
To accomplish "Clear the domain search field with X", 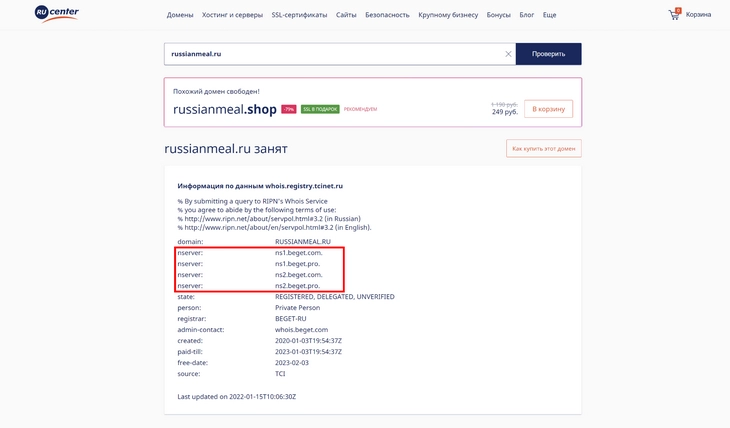I will (x=508, y=54).
